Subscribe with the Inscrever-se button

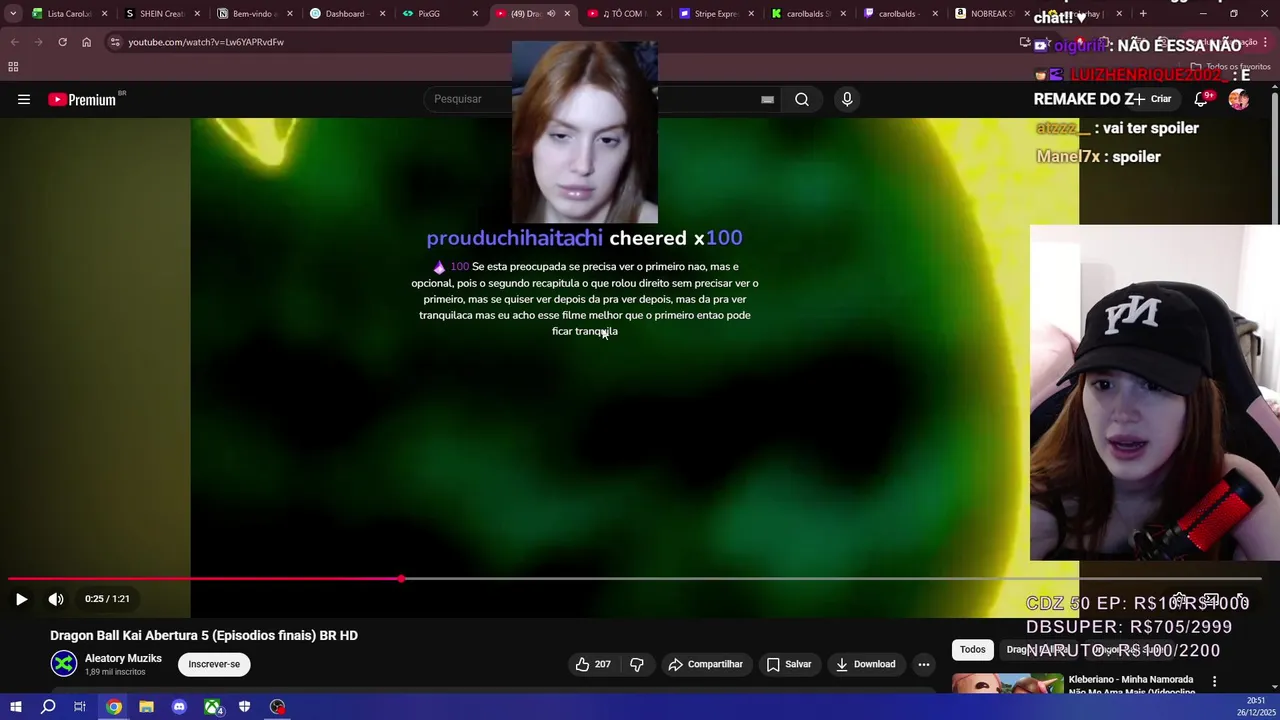[x=214, y=664]
